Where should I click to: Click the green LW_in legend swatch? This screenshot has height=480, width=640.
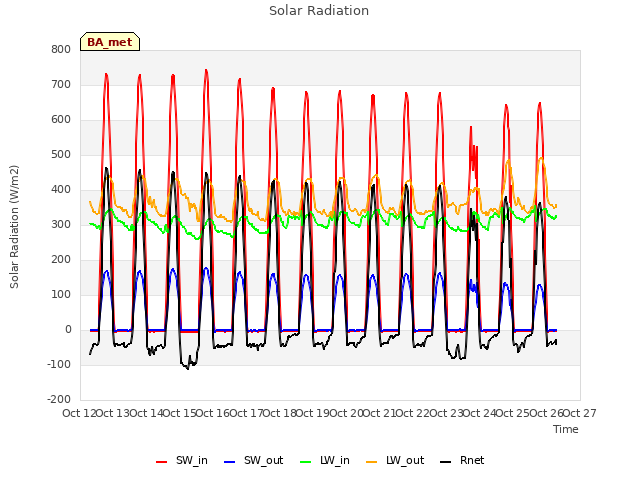click(306, 462)
